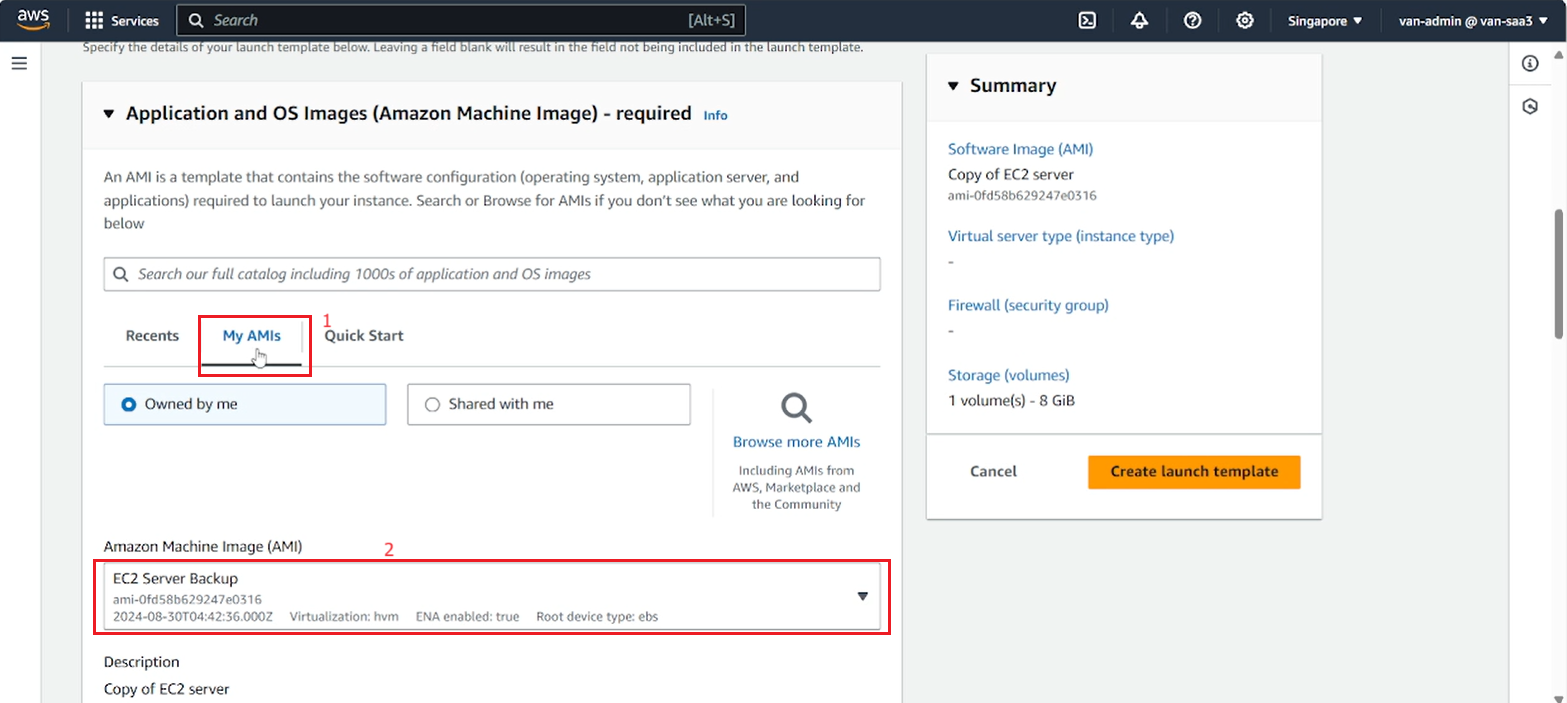Click the Copy of EC2 server description text
Image resolution: width=1567 pixels, height=703 pixels.
pyautogui.click(x=166, y=689)
